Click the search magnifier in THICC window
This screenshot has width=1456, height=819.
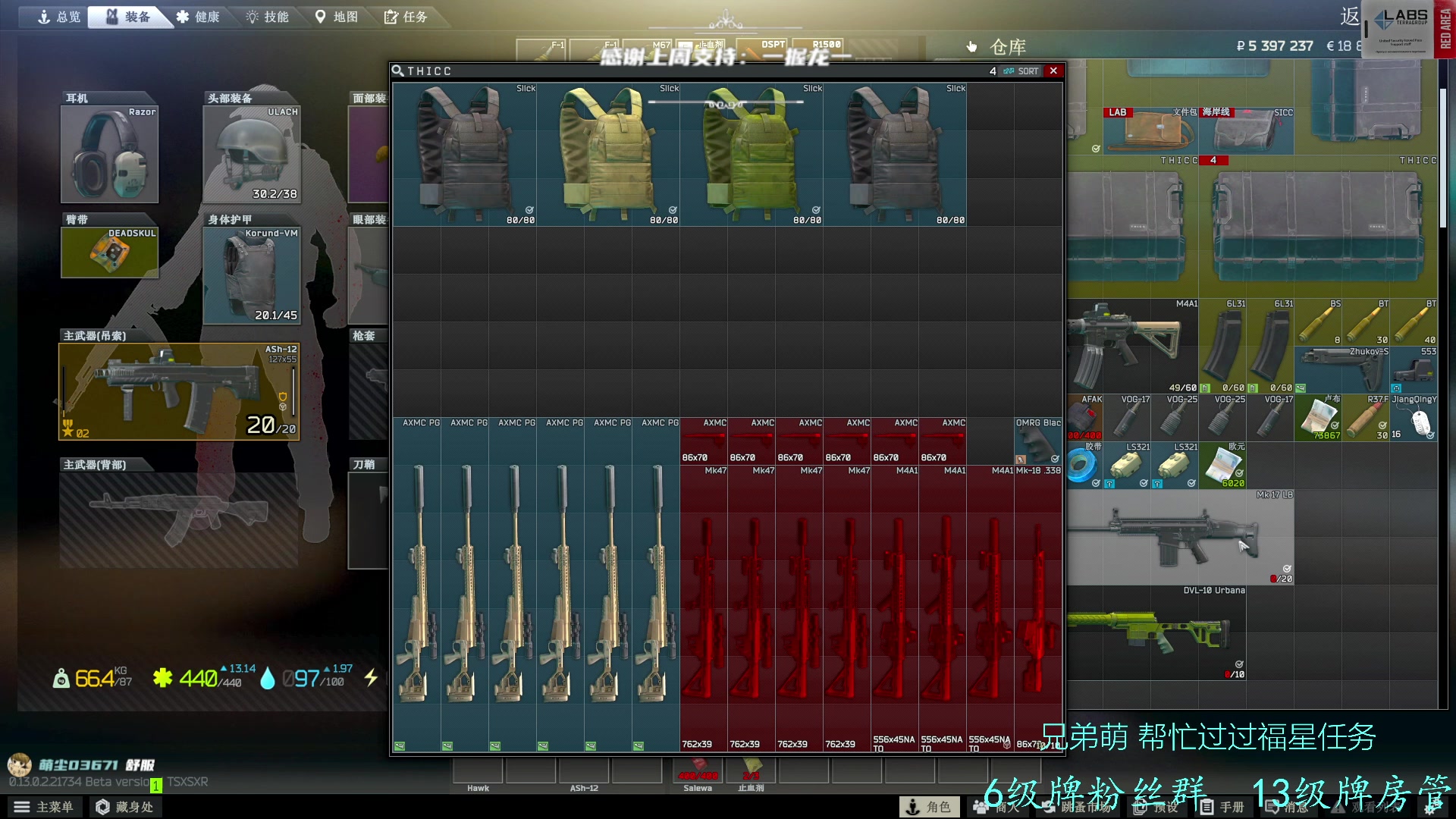(x=397, y=71)
